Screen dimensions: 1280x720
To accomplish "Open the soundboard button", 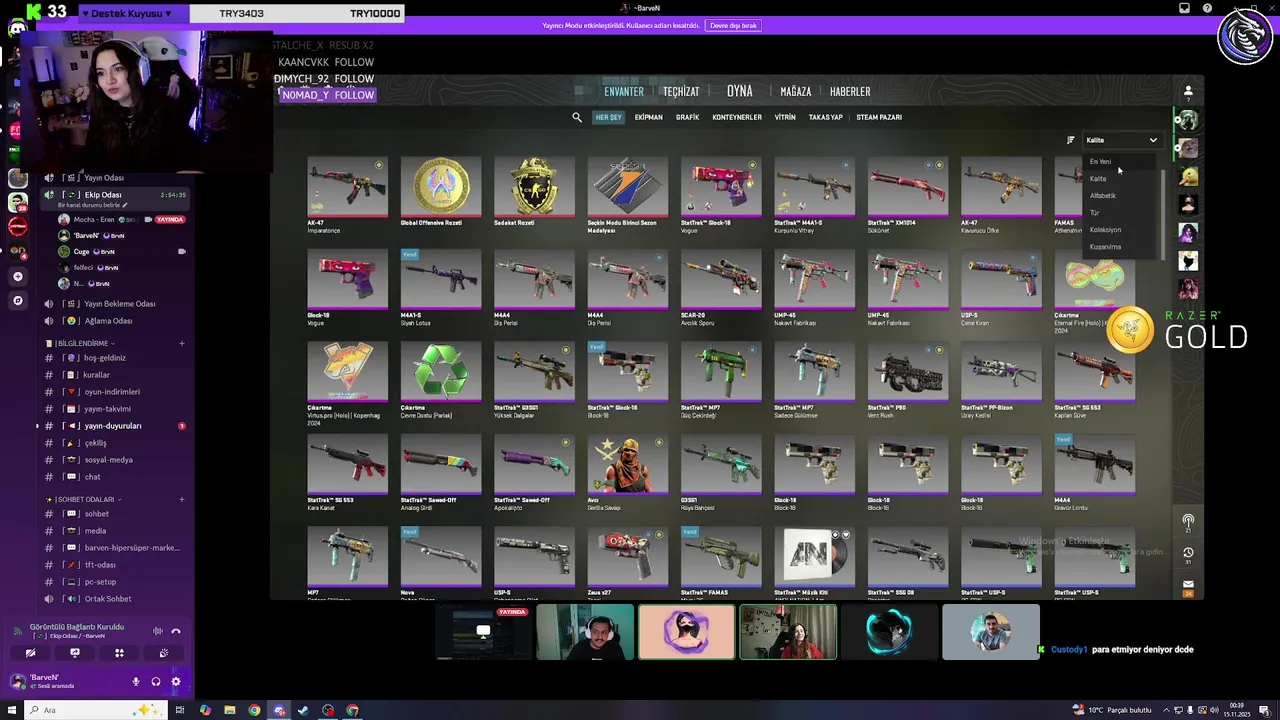I will [164, 653].
